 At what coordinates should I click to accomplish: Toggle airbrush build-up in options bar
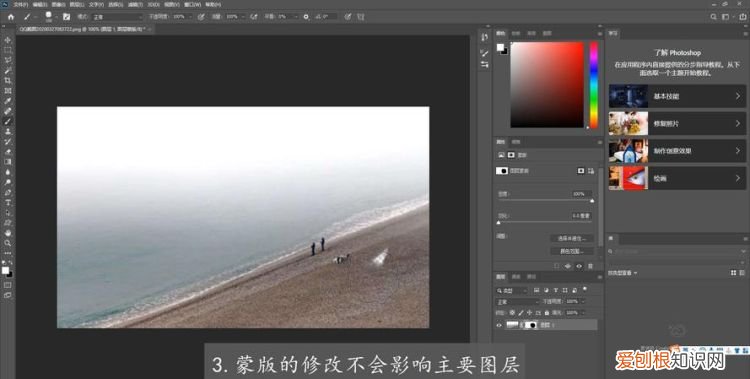pyautogui.click(x=254, y=17)
